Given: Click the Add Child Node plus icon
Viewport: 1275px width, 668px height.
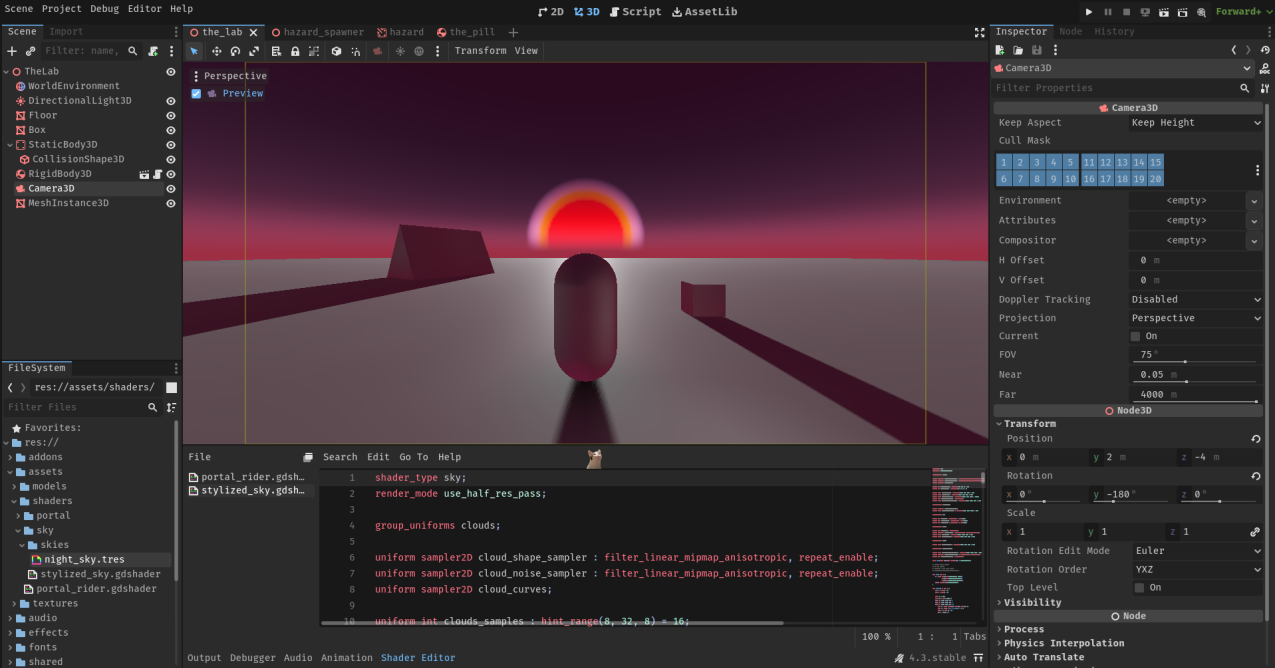Looking at the screenshot, I should point(10,51).
